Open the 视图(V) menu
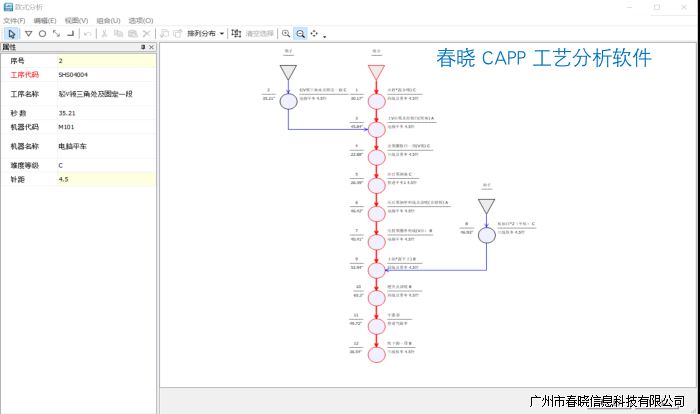700x414 pixels. 76,20
